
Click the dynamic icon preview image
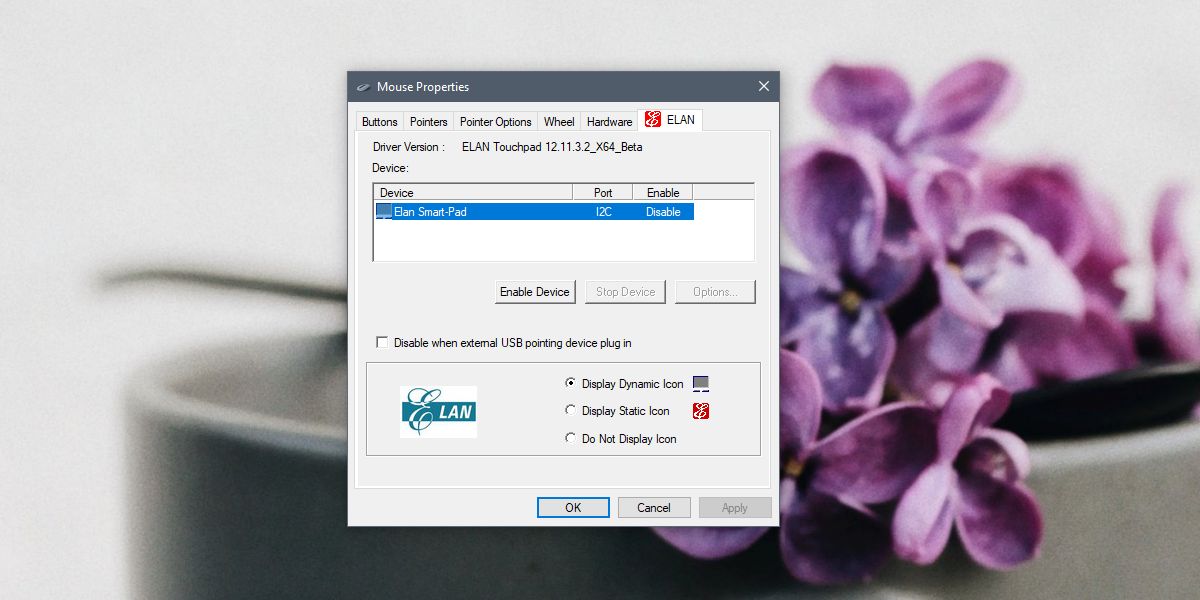click(701, 384)
